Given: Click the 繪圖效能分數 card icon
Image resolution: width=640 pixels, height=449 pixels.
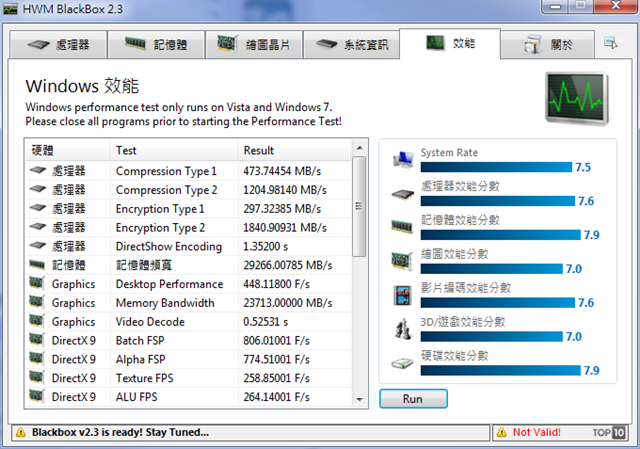Looking at the screenshot, I should 402,261.
